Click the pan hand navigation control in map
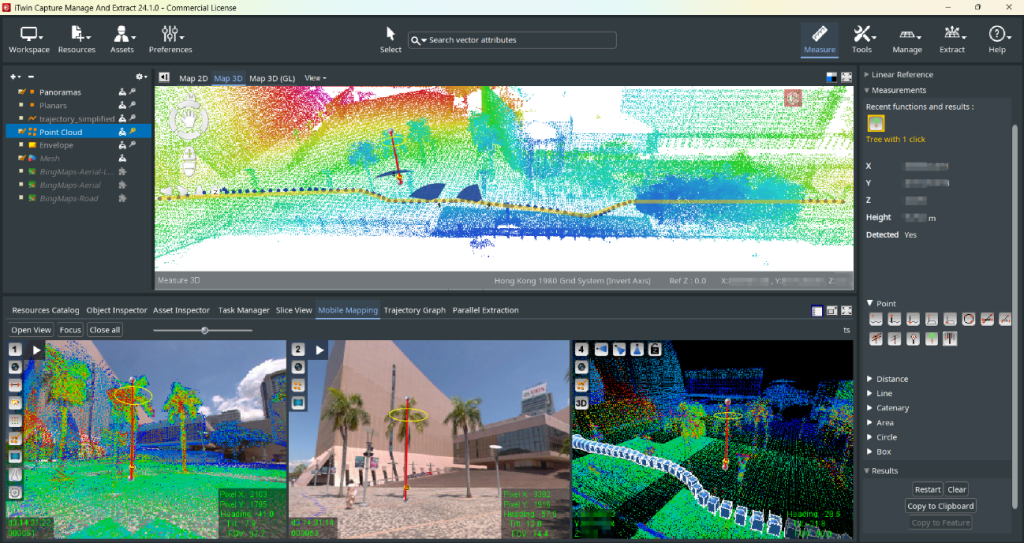The image size is (1024, 543). click(x=189, y=120)
